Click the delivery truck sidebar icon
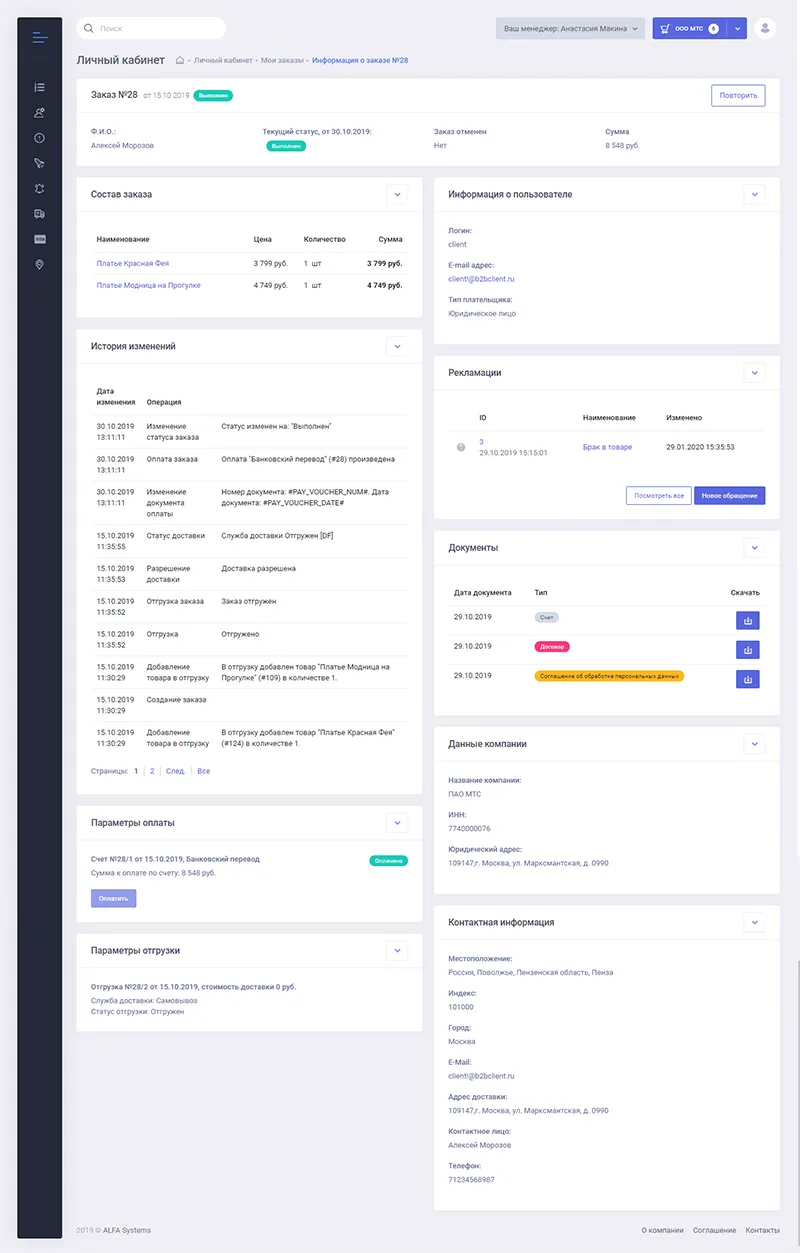This screenshot has height=1253, width=800. 39,214
